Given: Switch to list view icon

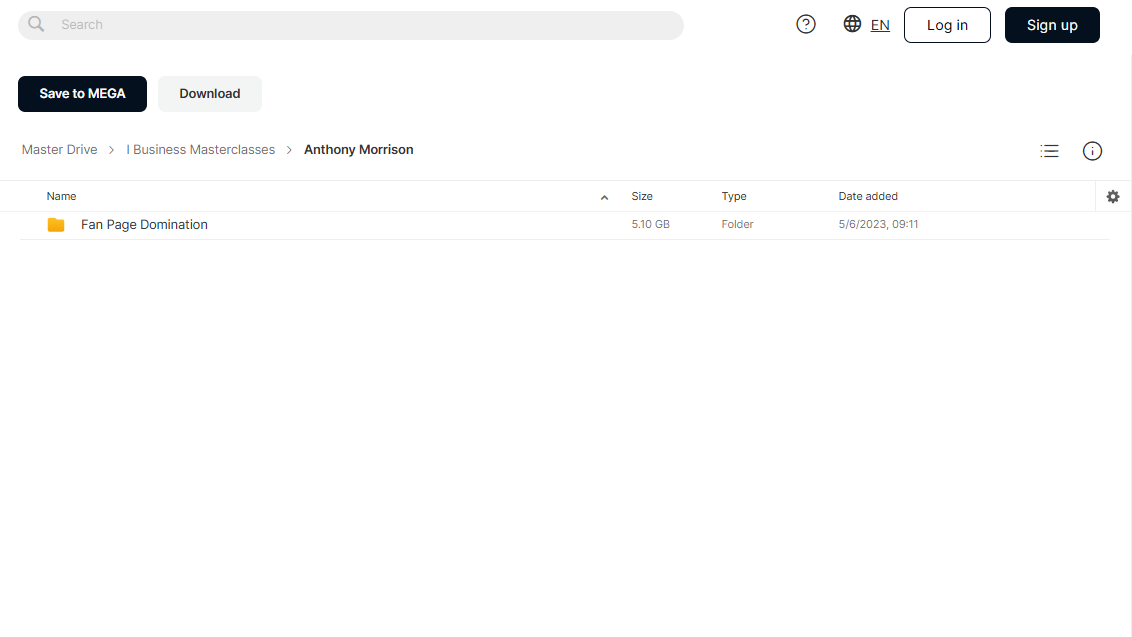Looking at the screenshot, I should coord(1049,151).
